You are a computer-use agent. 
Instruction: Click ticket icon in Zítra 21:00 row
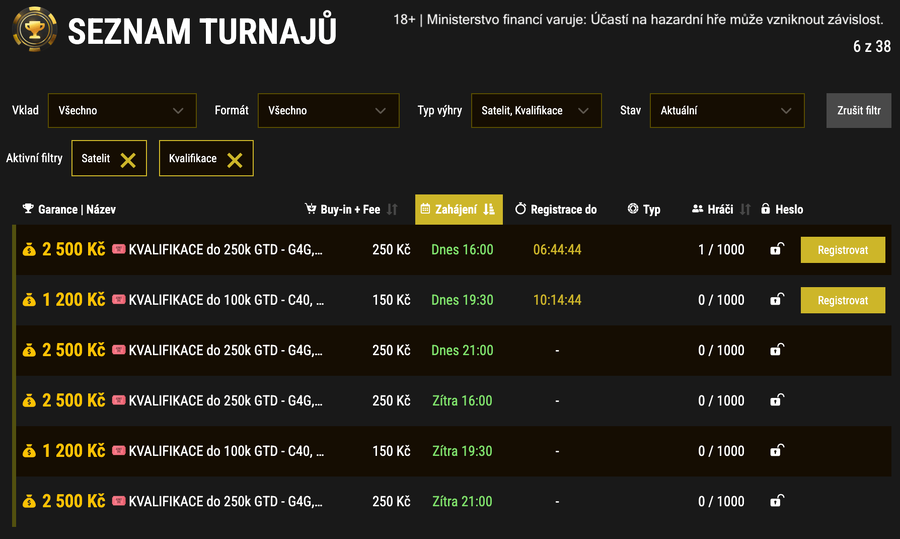pyautogui.click(x=119, y=501)
